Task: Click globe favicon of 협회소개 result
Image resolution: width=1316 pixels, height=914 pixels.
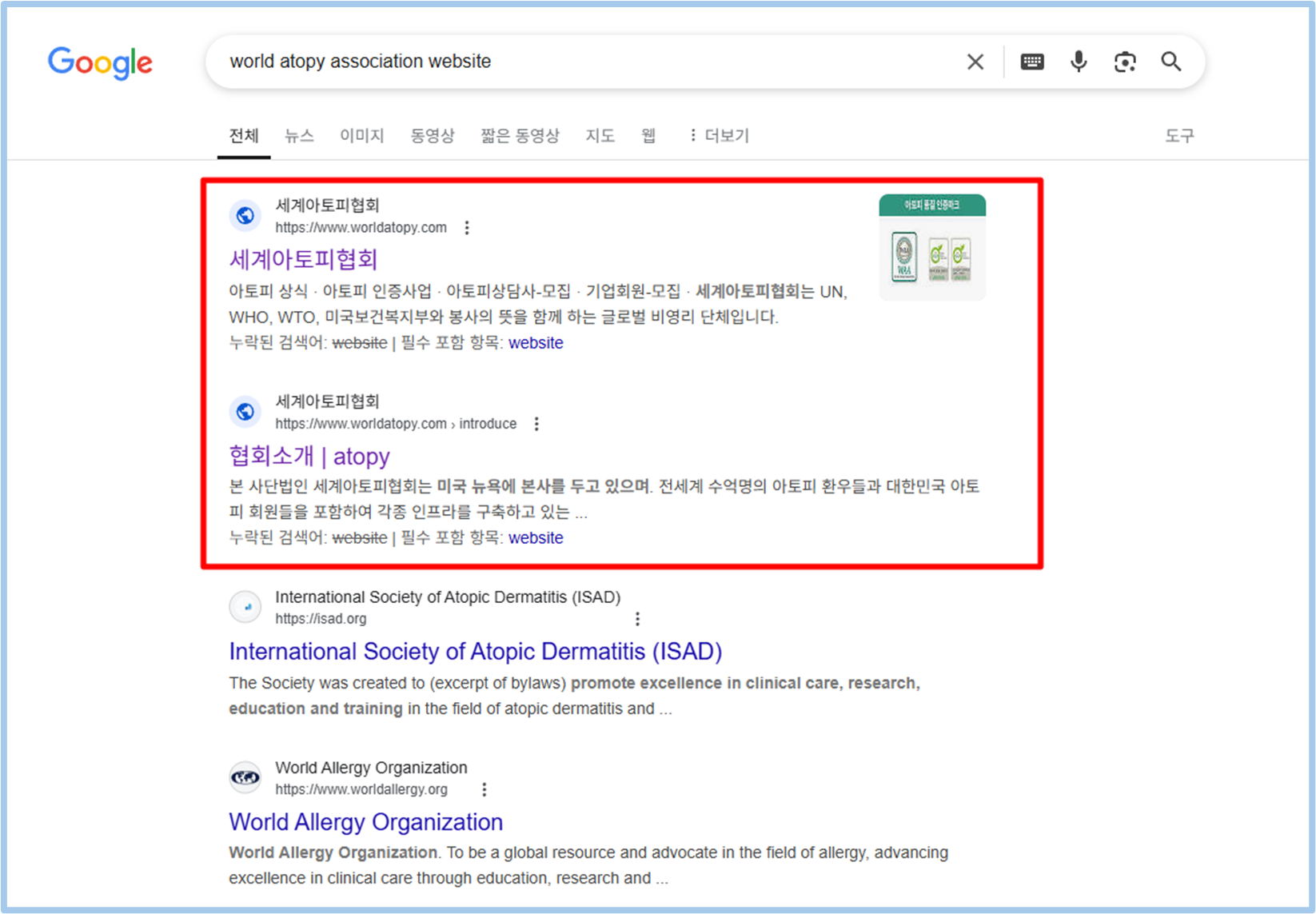Action: point(245,411)
